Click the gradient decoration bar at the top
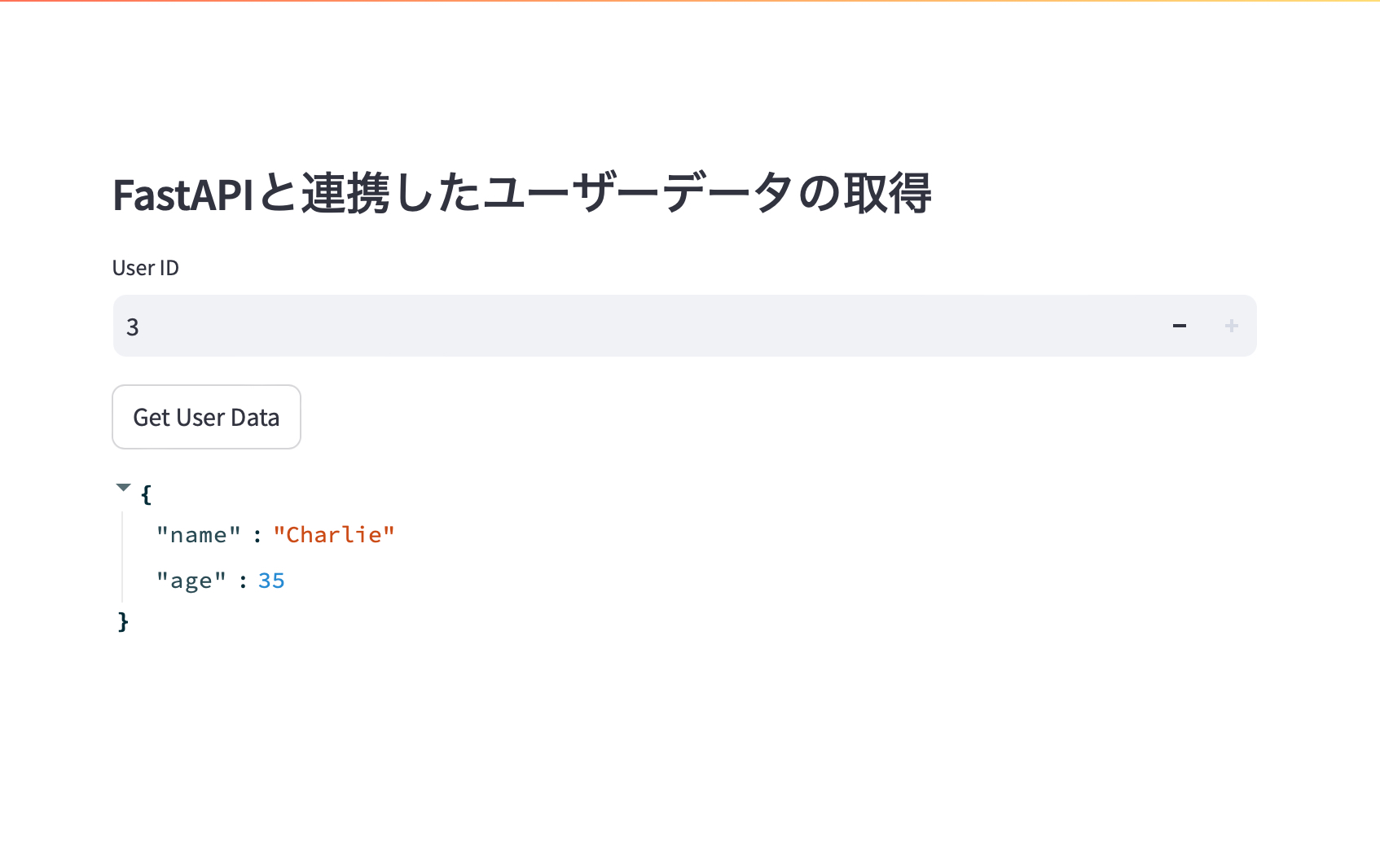1380x868 pixels. click(690, 2)
